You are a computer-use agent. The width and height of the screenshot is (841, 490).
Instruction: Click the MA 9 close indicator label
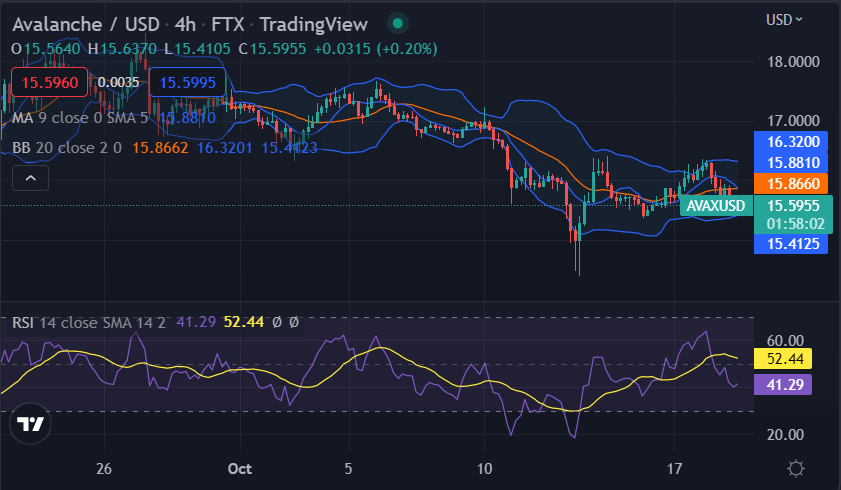(80, 117)
